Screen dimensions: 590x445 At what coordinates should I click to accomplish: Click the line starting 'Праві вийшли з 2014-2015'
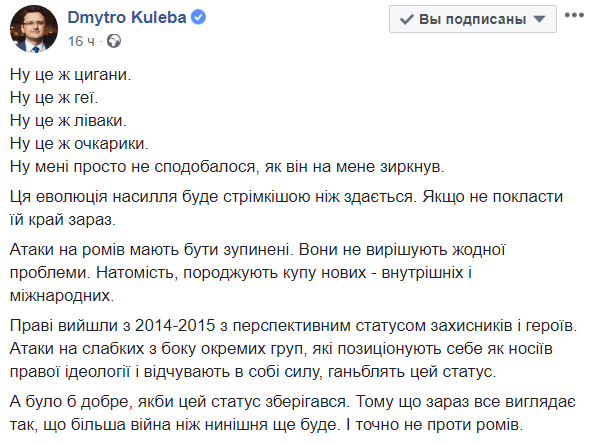click(293, 325)
